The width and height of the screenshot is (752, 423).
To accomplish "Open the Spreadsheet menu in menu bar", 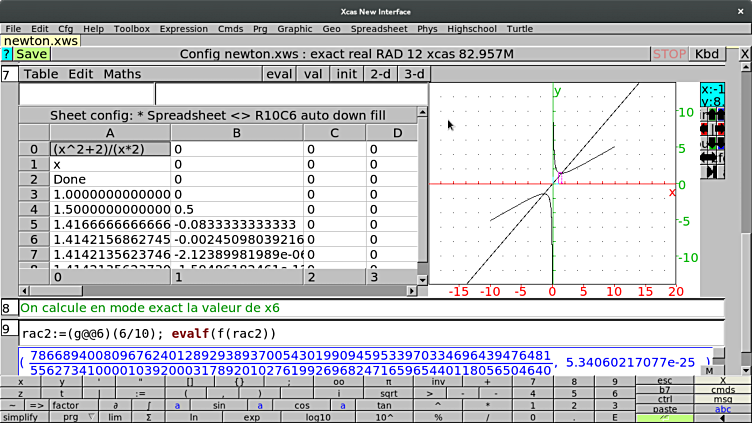I will click(x=379, y=29).
